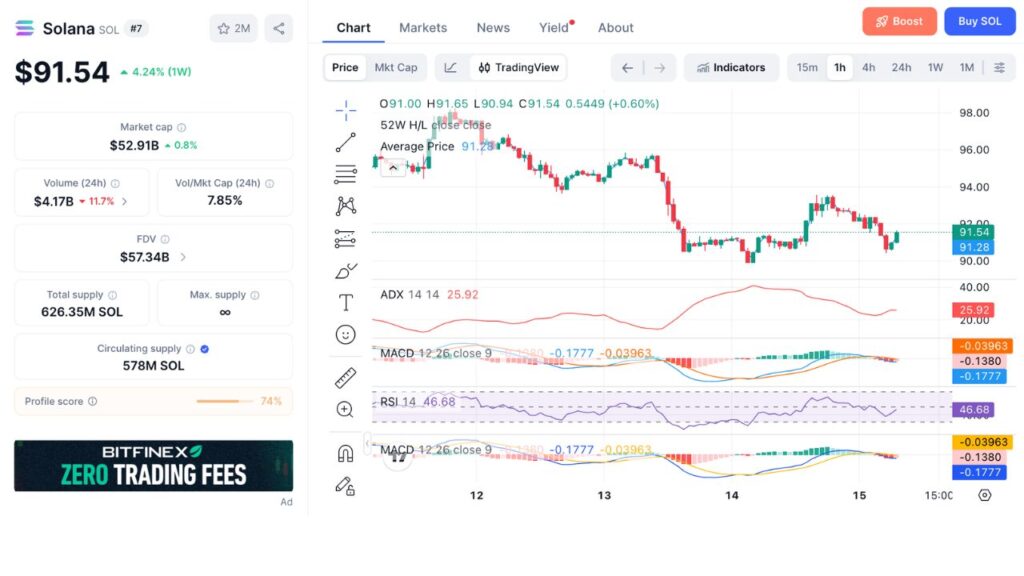Click the Boost button
The image size is (1024, 576).
click(x=899, y=22)
